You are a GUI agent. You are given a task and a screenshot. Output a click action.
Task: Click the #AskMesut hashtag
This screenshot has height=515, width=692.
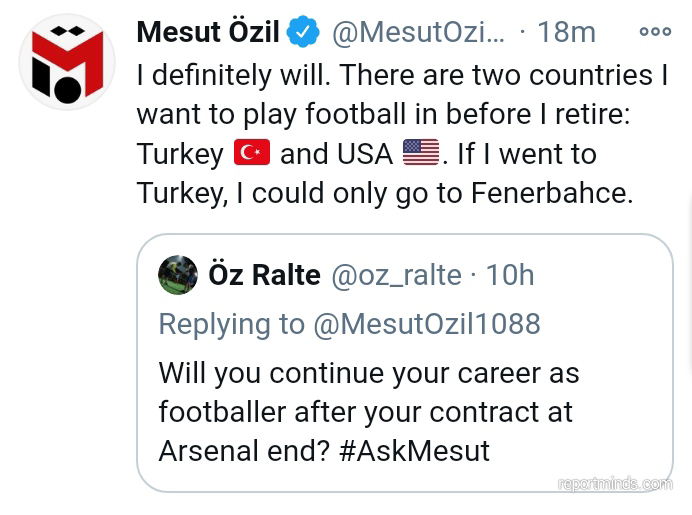click(413, 450)
